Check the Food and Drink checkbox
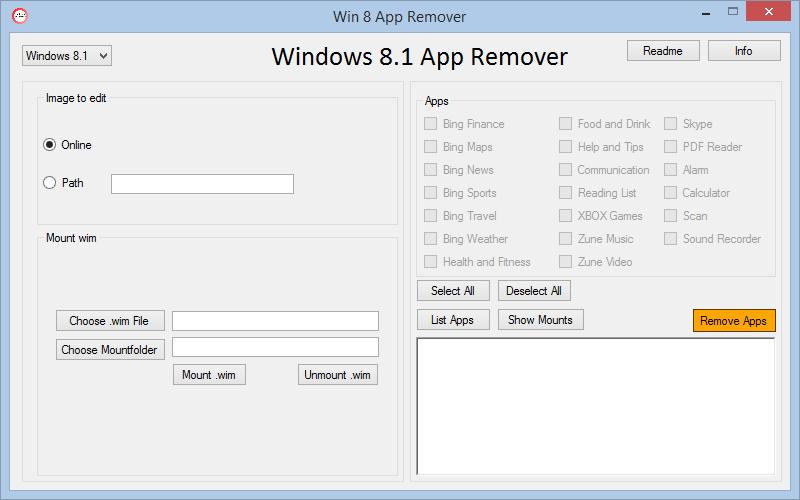 565,124
